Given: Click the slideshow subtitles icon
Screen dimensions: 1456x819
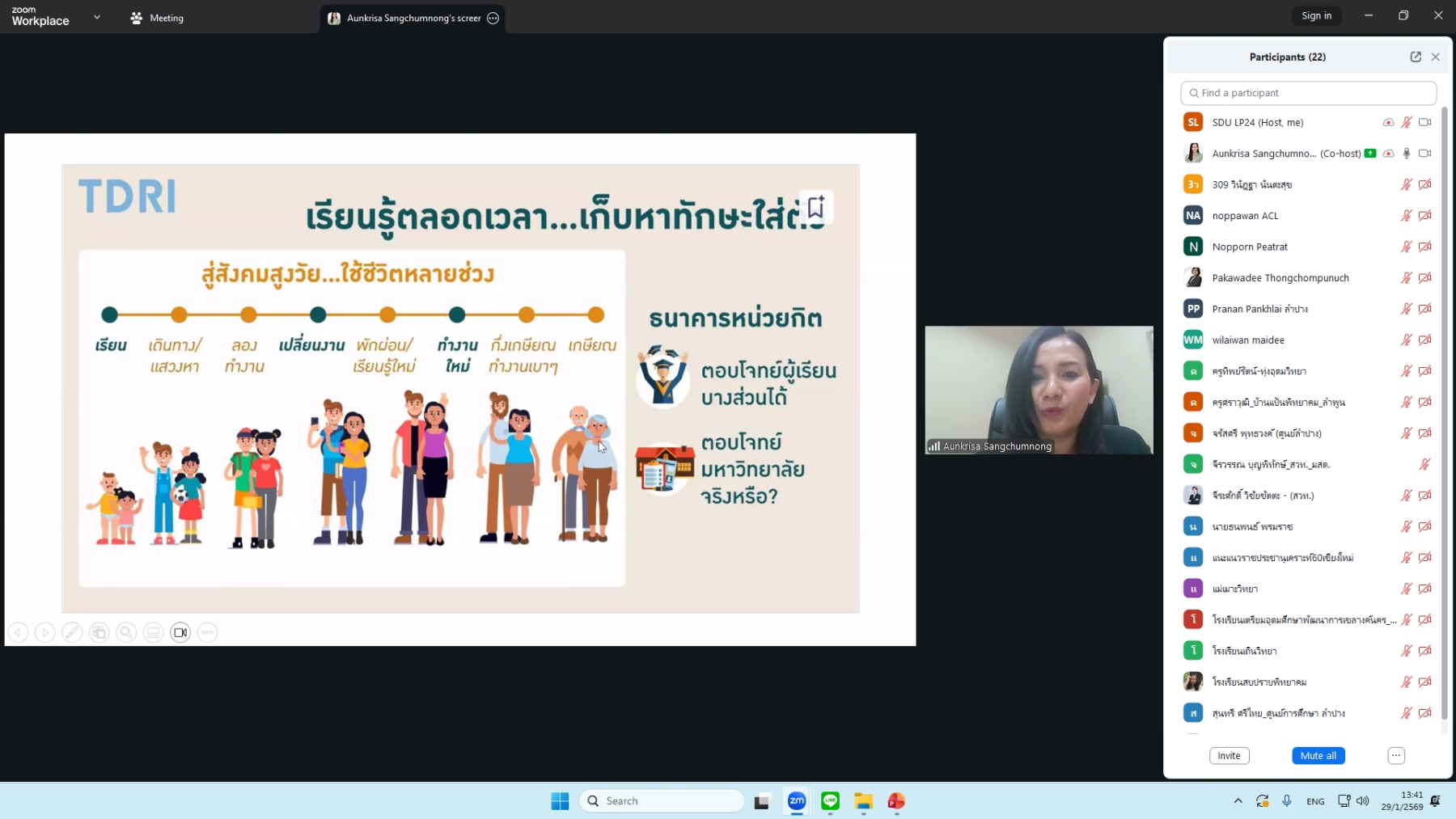Looking at the screenshot, I should tap(153, 632).
